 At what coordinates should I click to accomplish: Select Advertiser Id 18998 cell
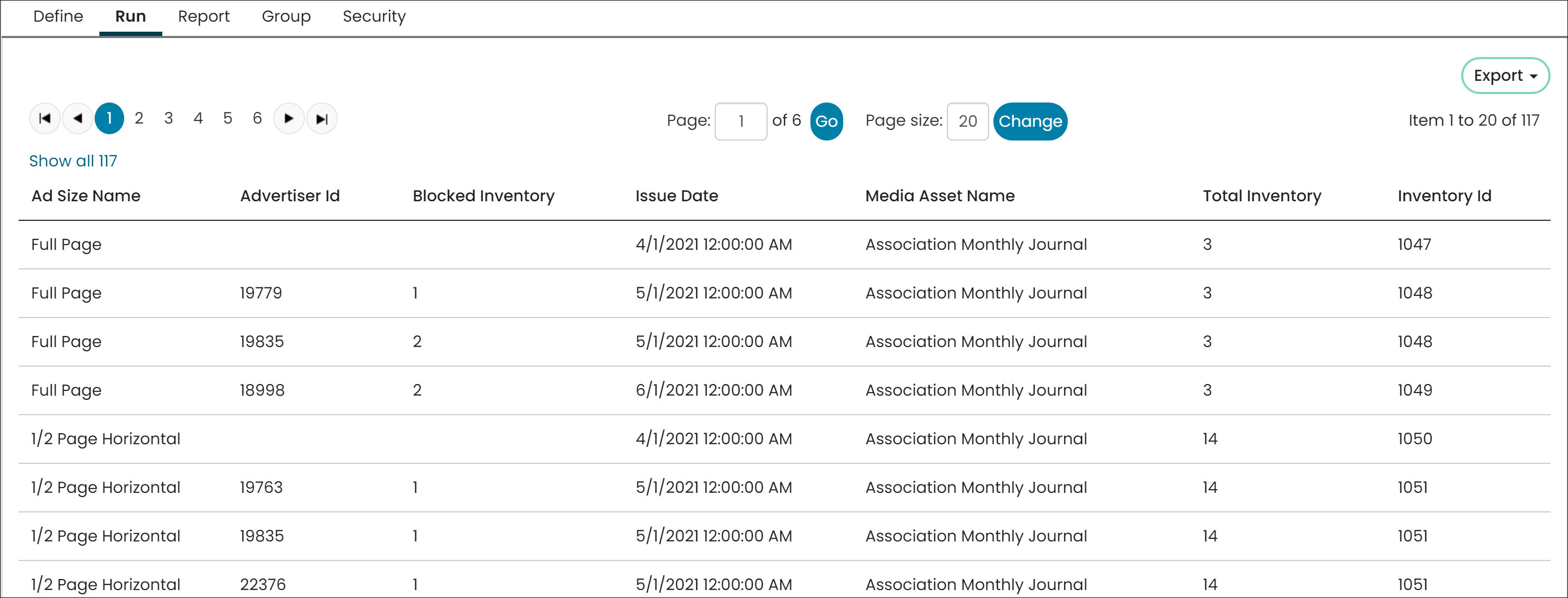coord(262,390)
